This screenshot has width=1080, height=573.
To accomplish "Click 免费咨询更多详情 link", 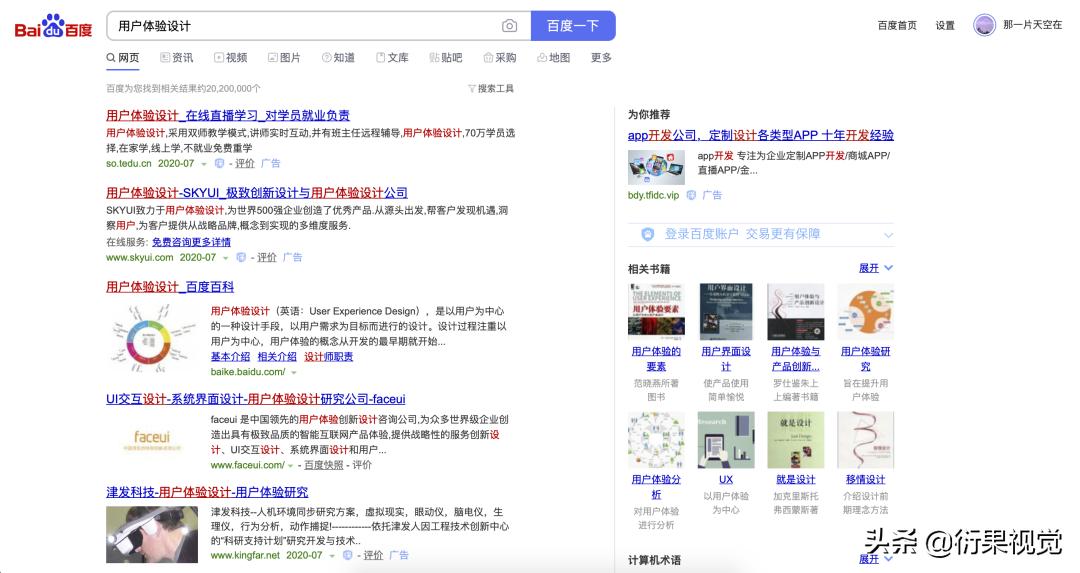I will (191, 242).
